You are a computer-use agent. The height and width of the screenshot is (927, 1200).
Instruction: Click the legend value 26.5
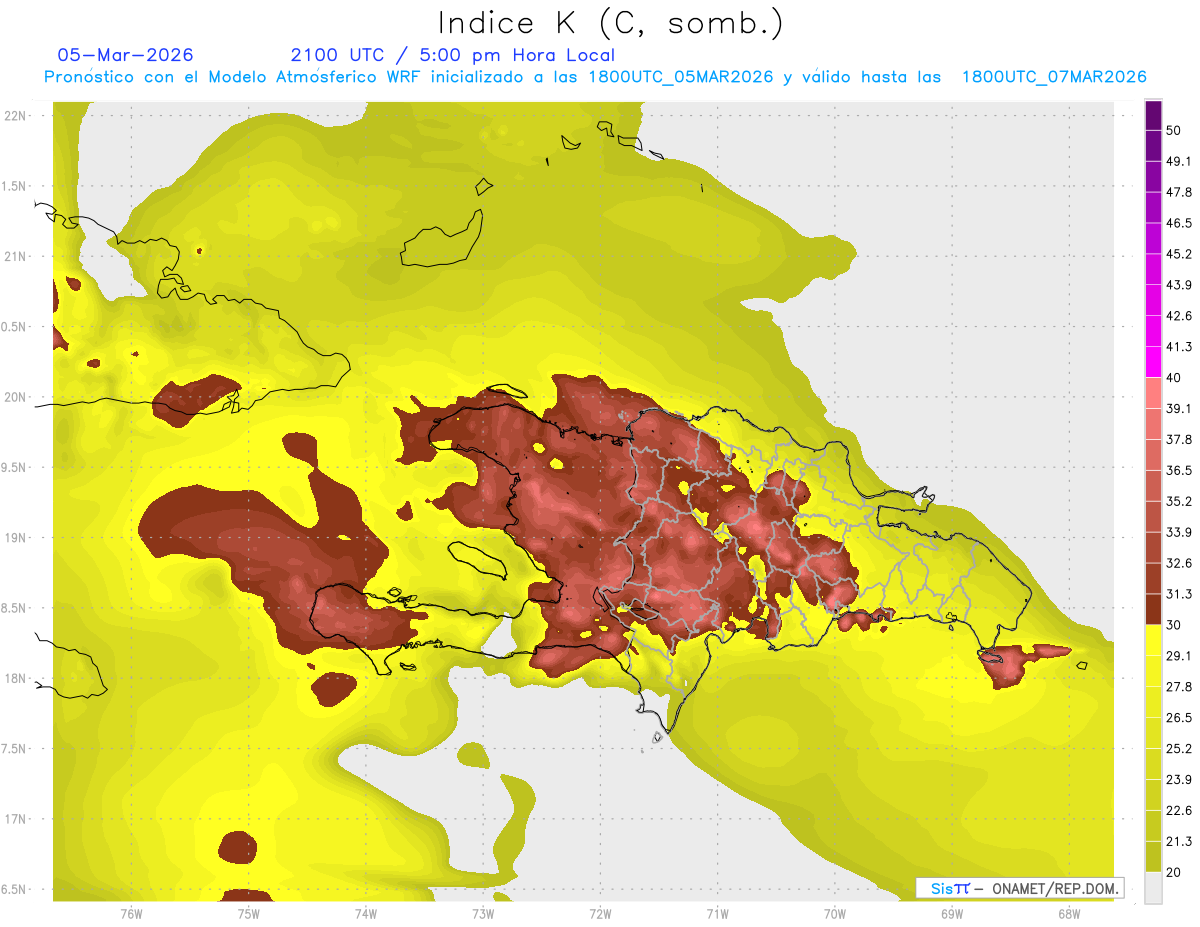(1179, 717)
